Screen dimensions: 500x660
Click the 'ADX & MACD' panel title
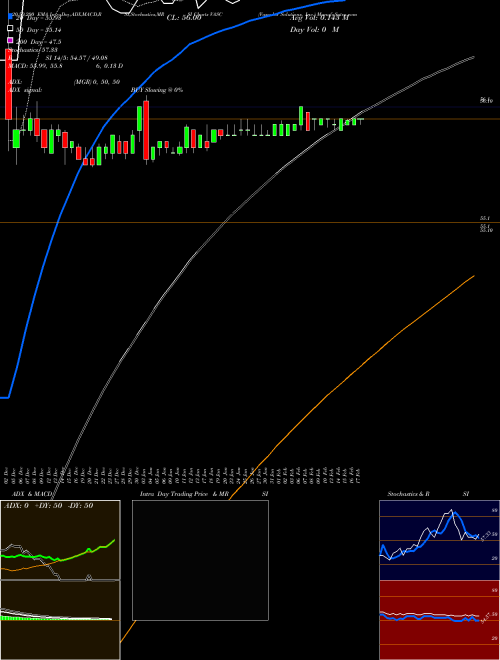[32, 494]
